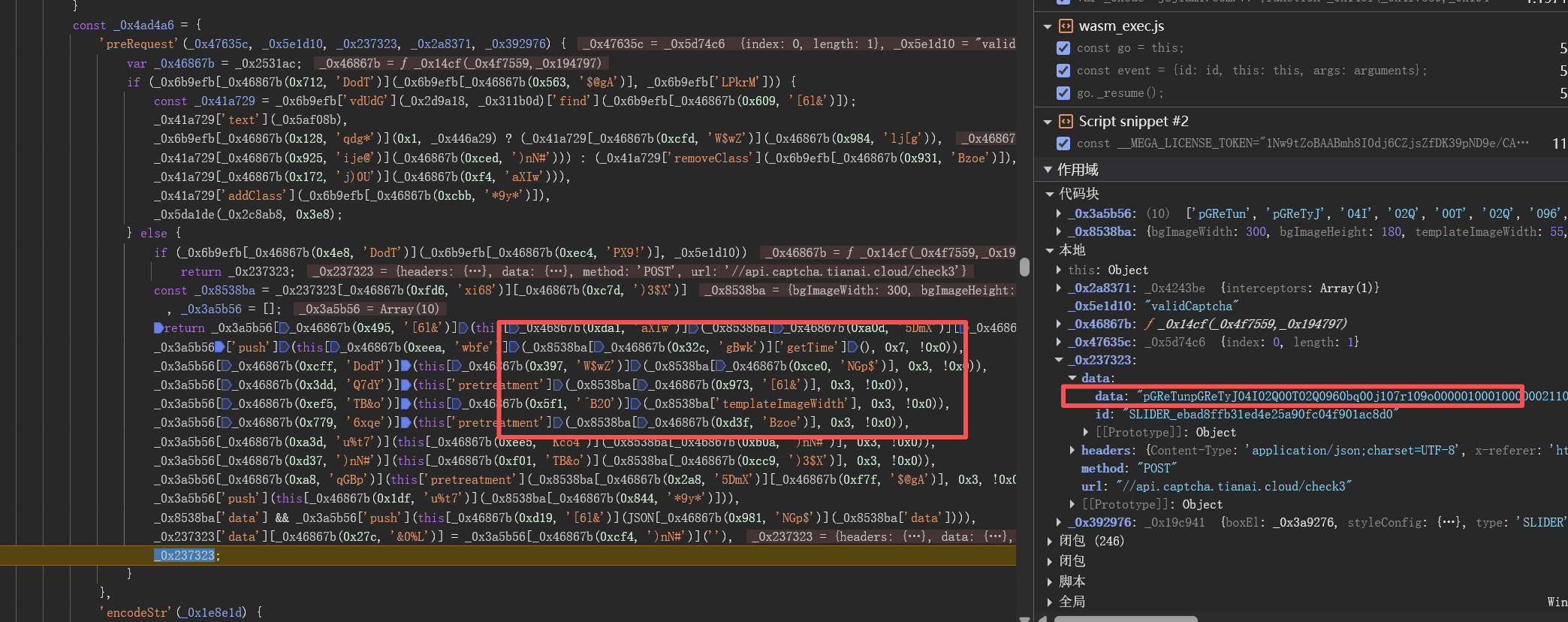Uncheck the 'const event' breakpoint checkbox
Image resolution: width=1568 pixels, height=622 pixels.
tap(1063, 71)
